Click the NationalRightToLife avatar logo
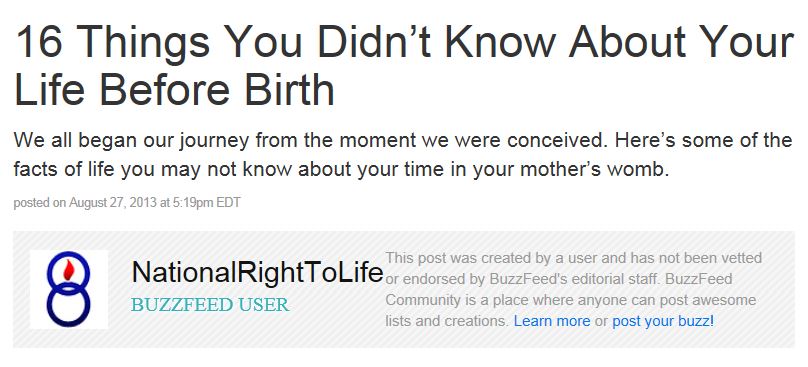808x367 pixels. pyautogui.click(x=69, y=289)
